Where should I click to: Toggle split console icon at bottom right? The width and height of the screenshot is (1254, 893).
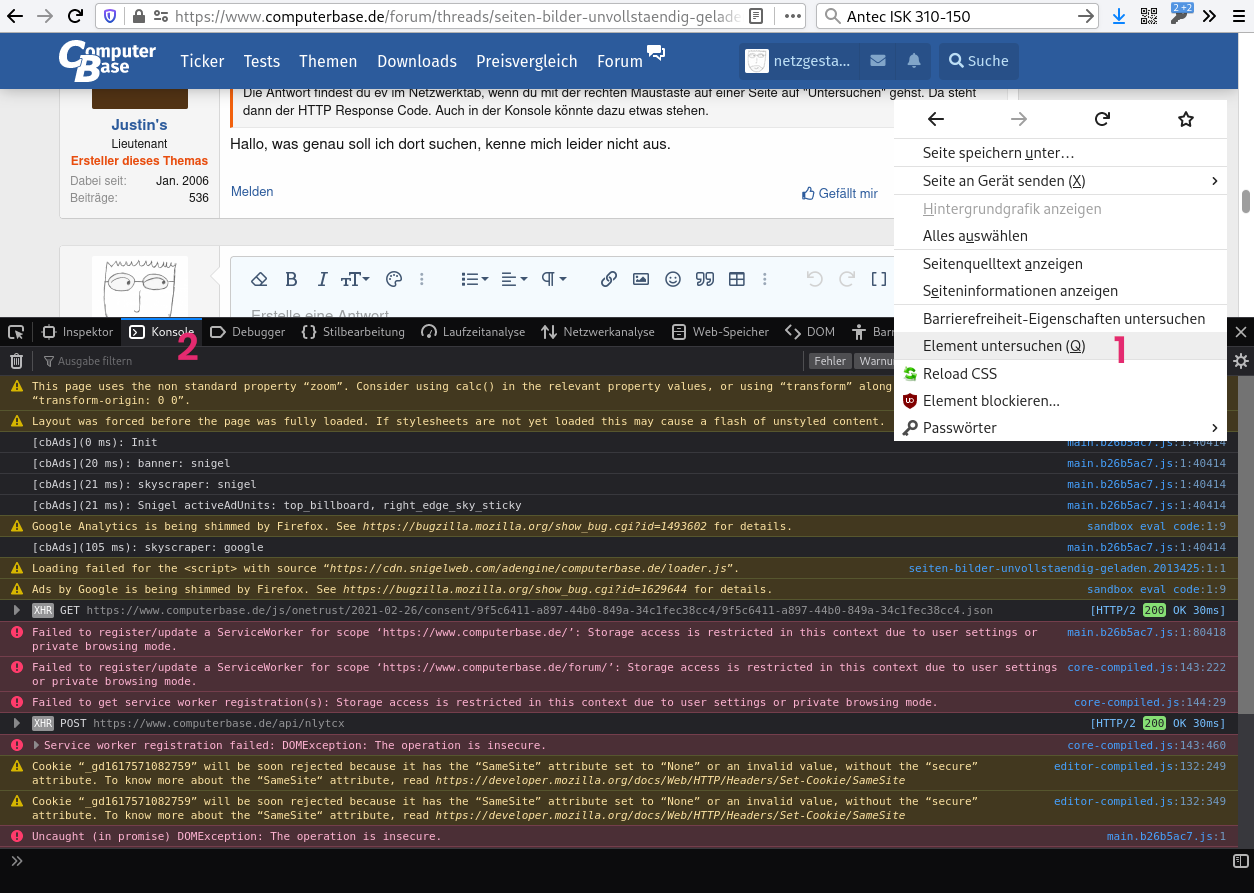pos(1240,860)
